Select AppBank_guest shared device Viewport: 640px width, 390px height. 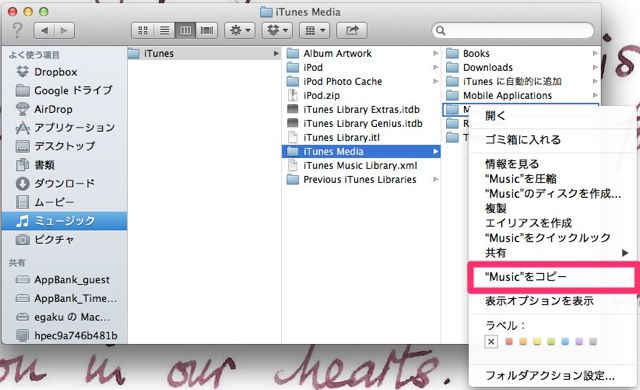pyautogui.click(x=65, y=279)
